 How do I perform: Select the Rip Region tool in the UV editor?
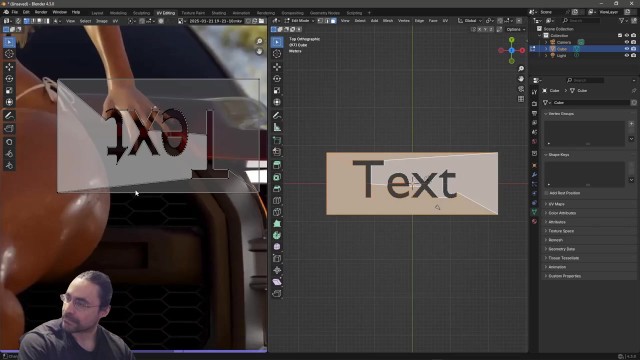[x=9, y=129]
